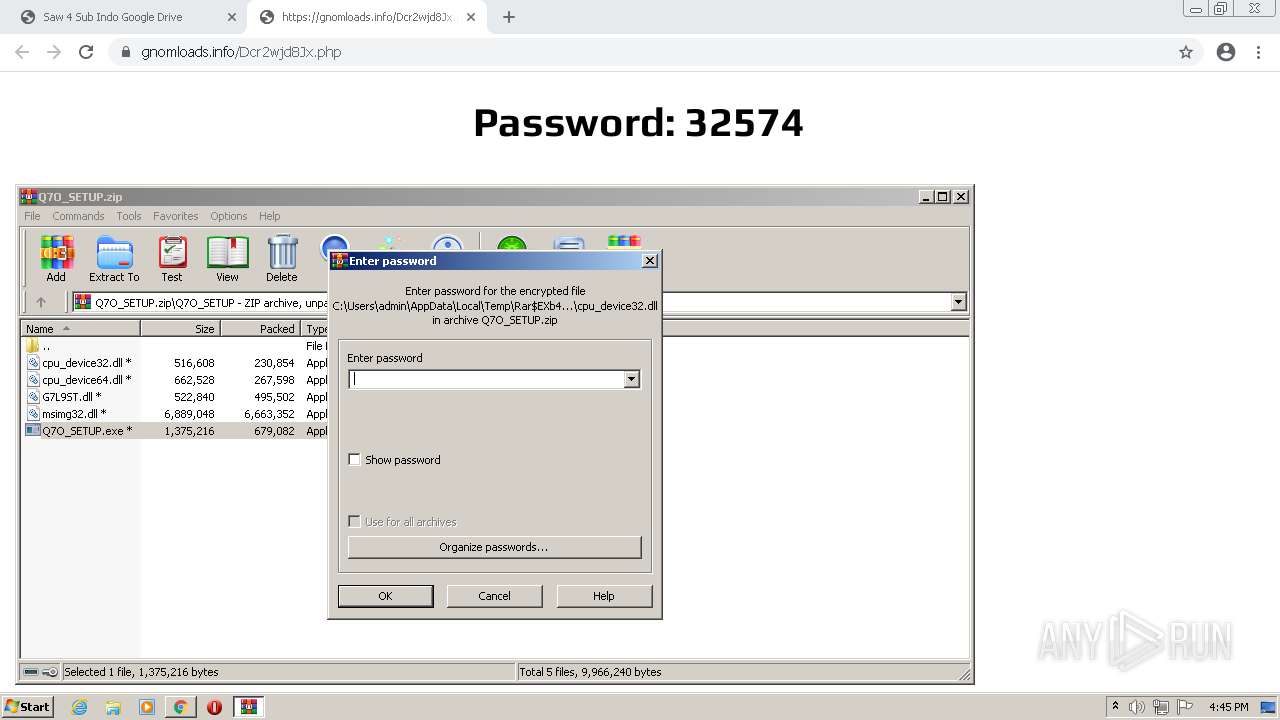The height and width of the screenshot is (720, 1280).
Task: Open the File menu
Action: click(32, 216)
